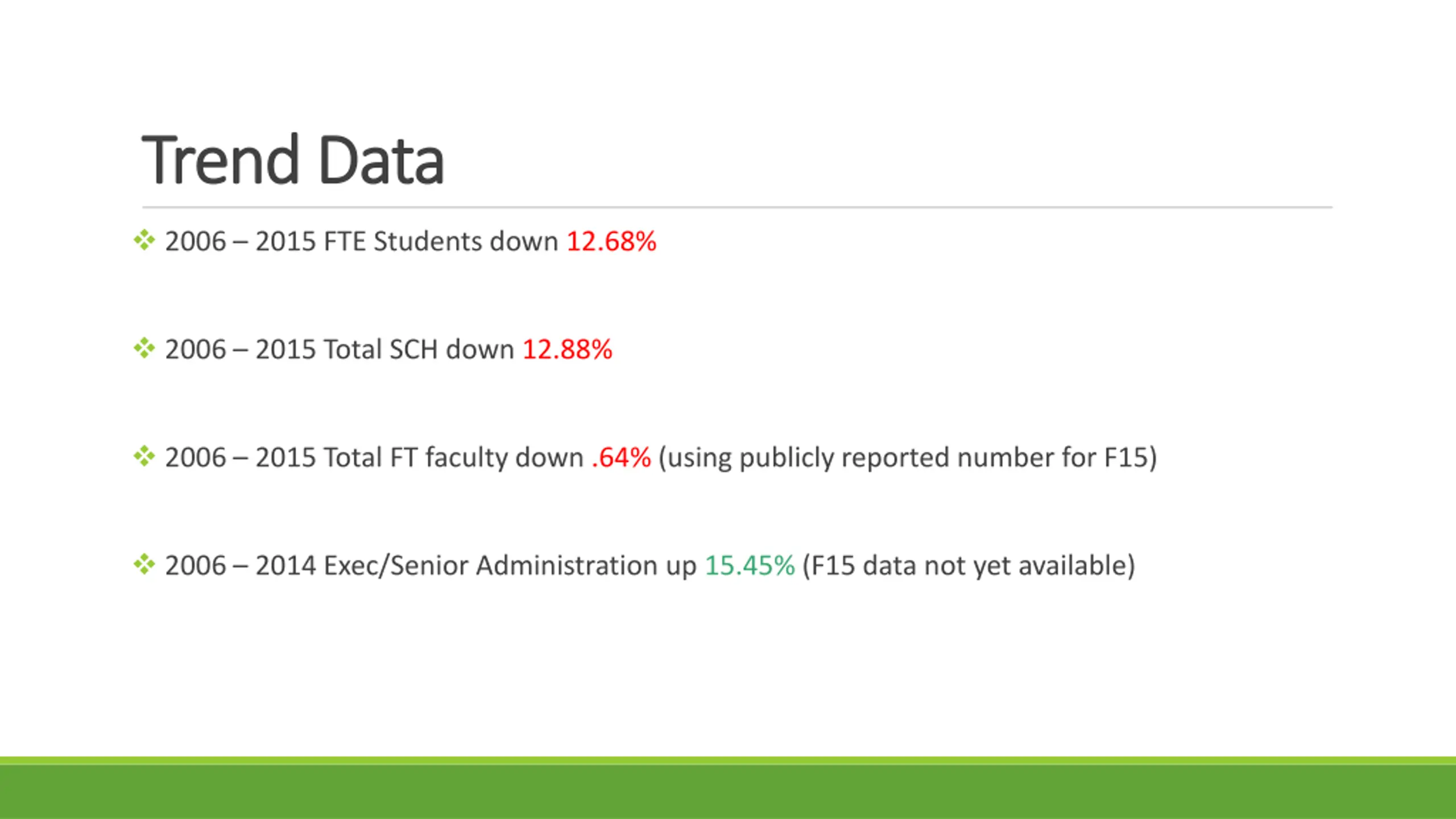Select the red 12.88% figure
Screen dimensions: 1456x819
point(567,349)
